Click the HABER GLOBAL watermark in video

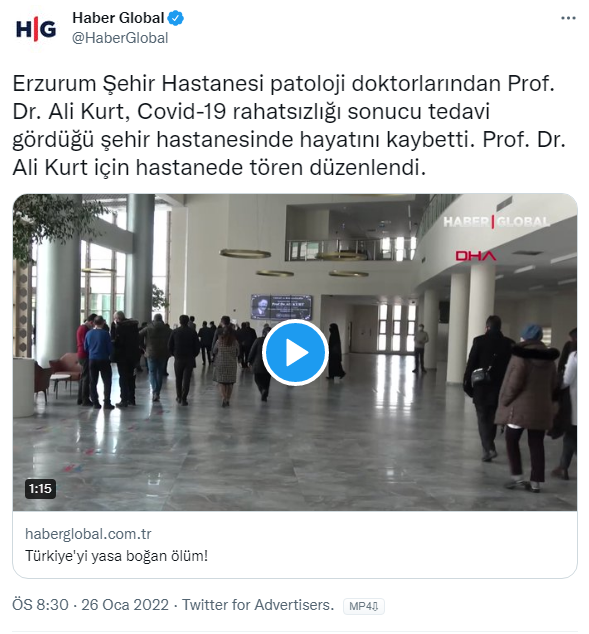(x=496, y=222)
